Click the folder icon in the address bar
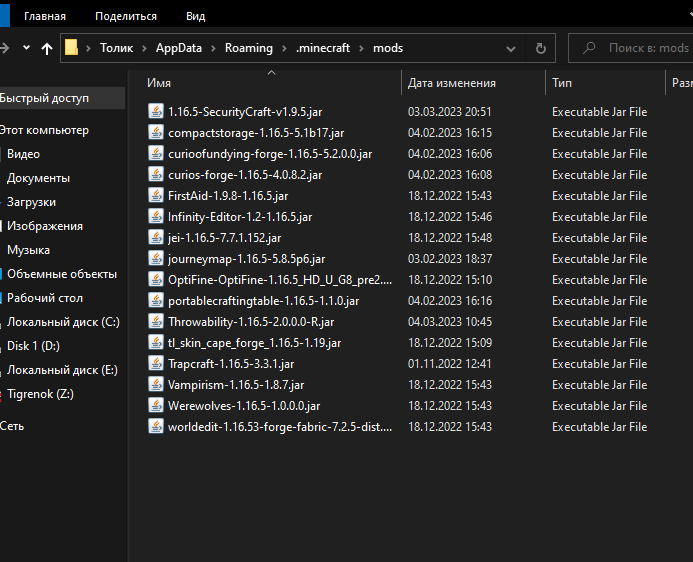693x562 pixels. 71,47
